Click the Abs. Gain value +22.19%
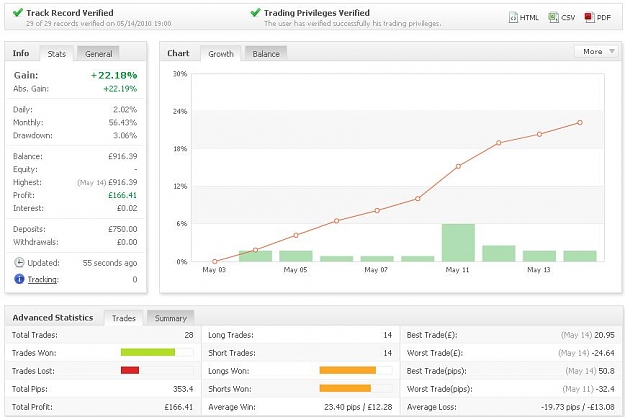The image size is (625, 417). 120,89
